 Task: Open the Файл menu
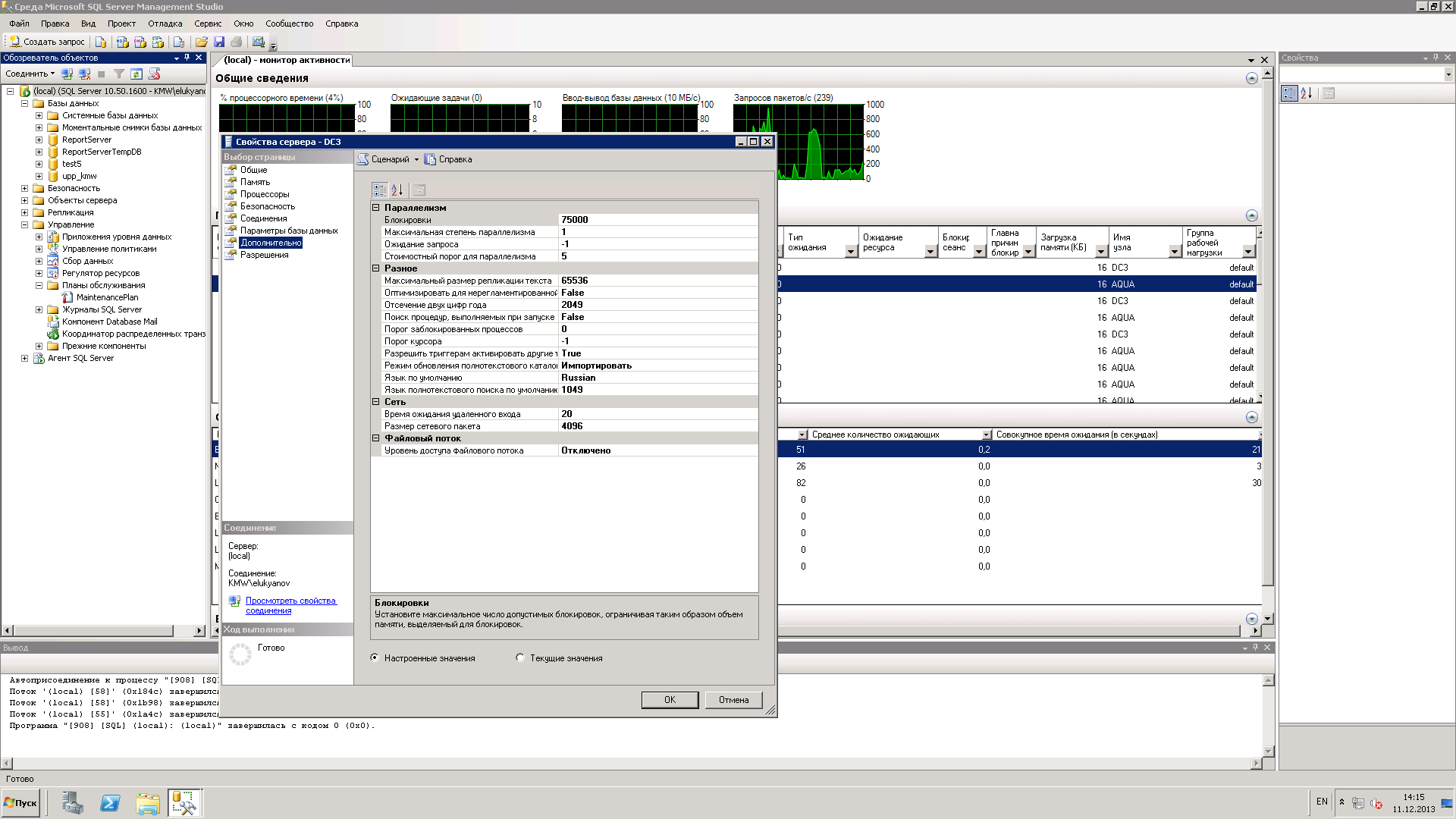[19, 24]
